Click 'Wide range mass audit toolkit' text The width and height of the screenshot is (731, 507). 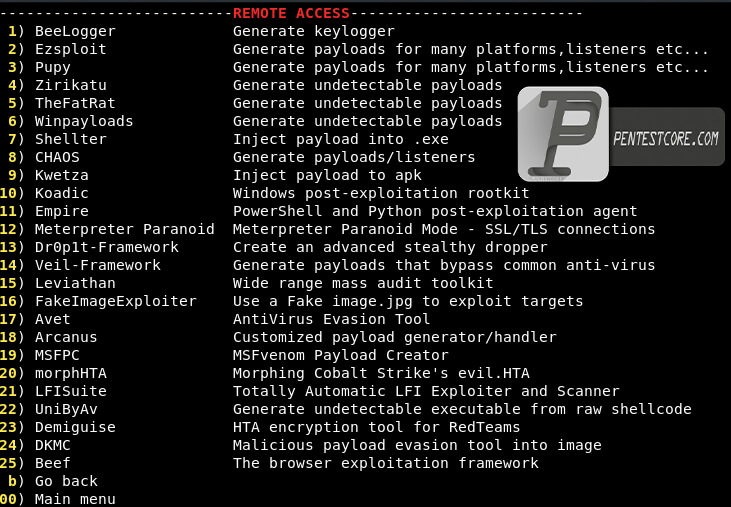pyautogui.click(x=363, y=283)
